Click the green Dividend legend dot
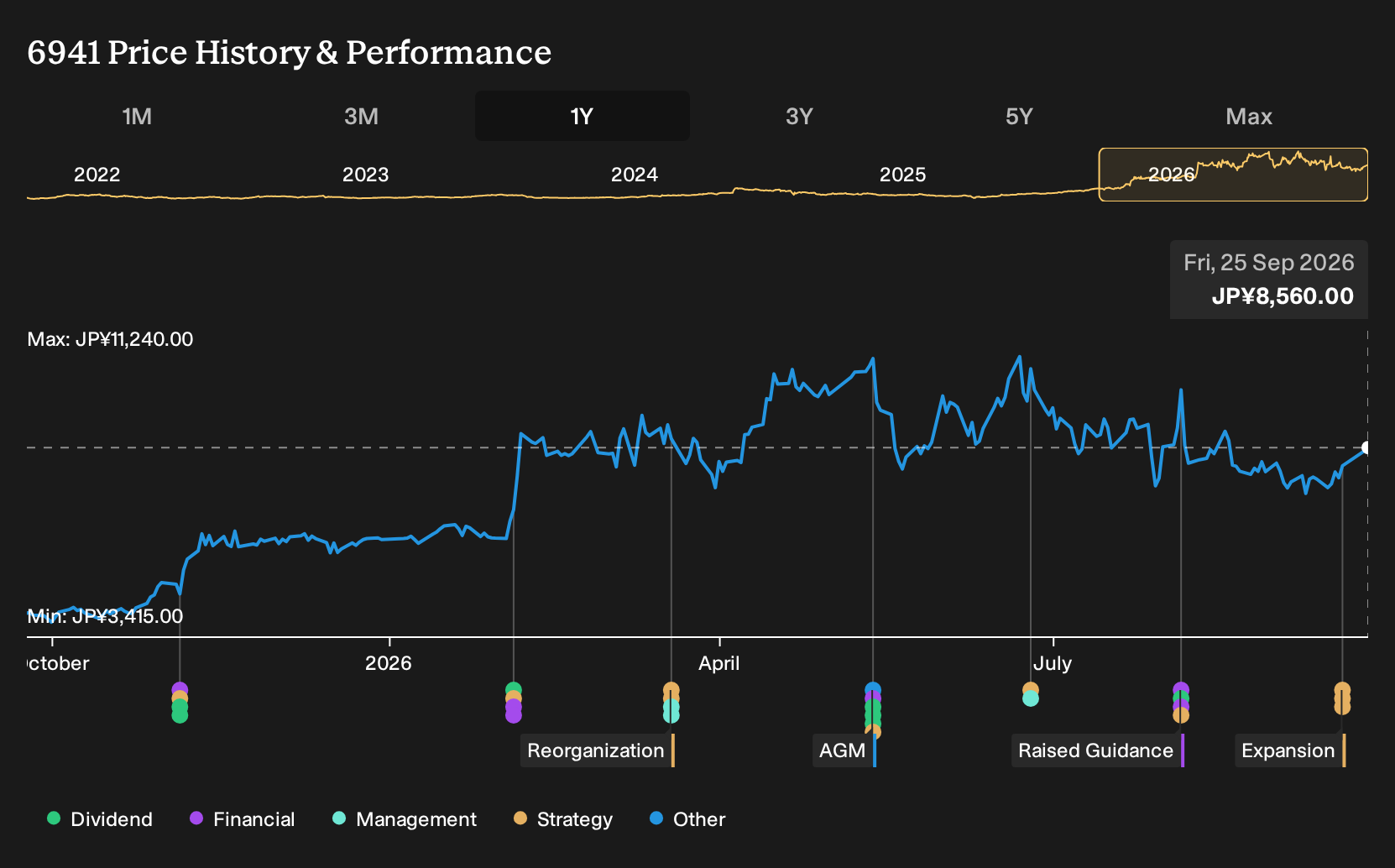Viewport: 1395px width, 868px height. tap(54, 818)
